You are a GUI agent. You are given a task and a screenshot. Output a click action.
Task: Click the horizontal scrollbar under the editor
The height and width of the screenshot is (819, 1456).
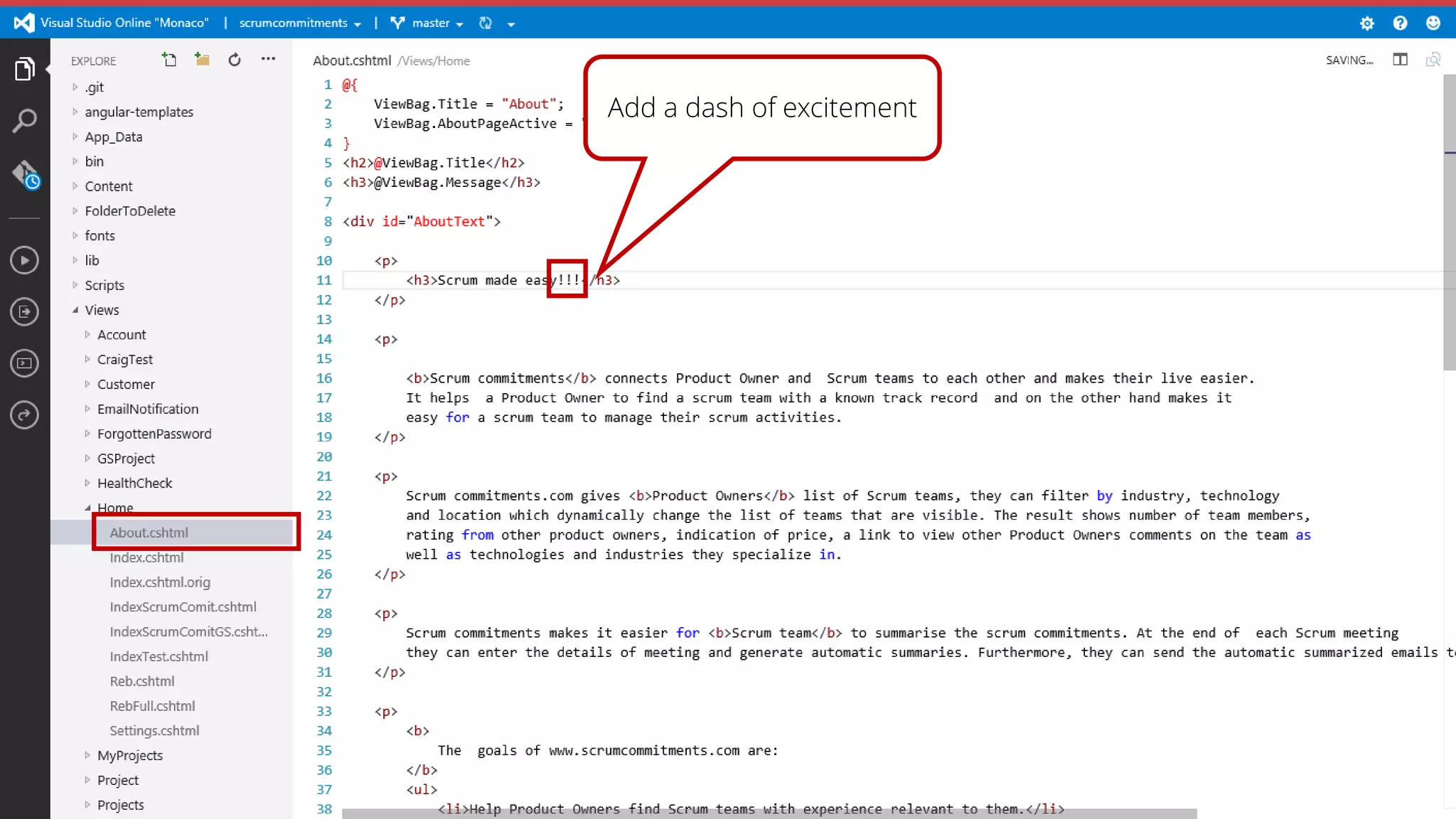(x=769, y=813)
